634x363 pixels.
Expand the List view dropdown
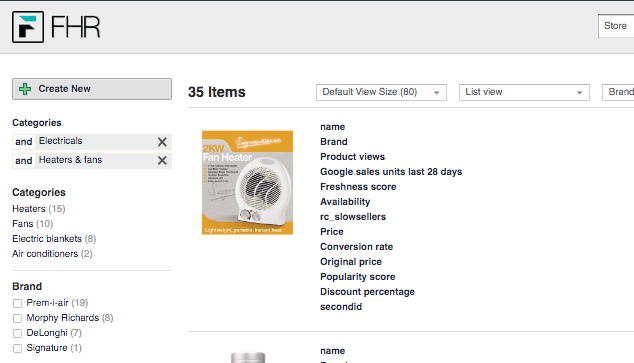[524, 92]
